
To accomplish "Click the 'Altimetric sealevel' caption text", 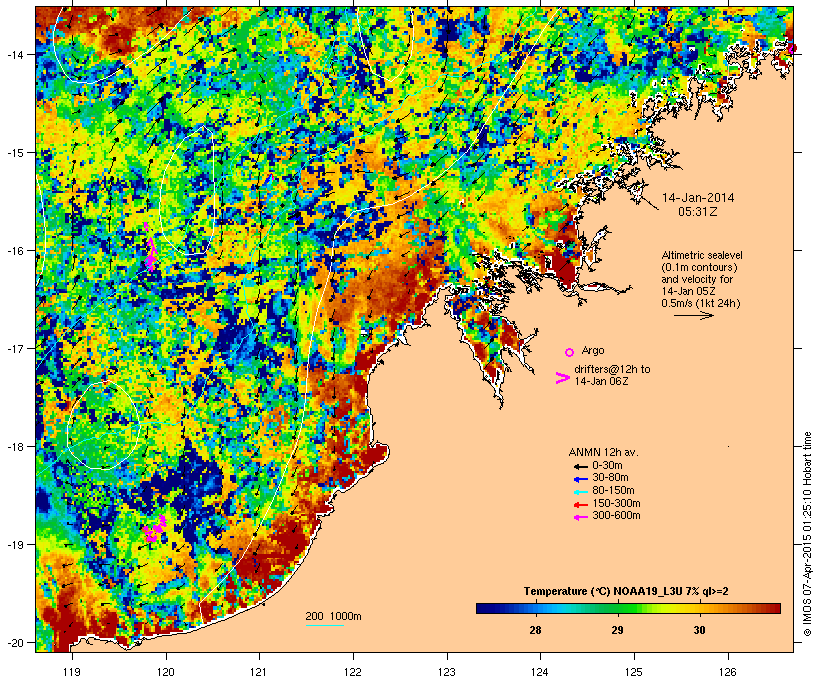I will [x=702, y=255].
